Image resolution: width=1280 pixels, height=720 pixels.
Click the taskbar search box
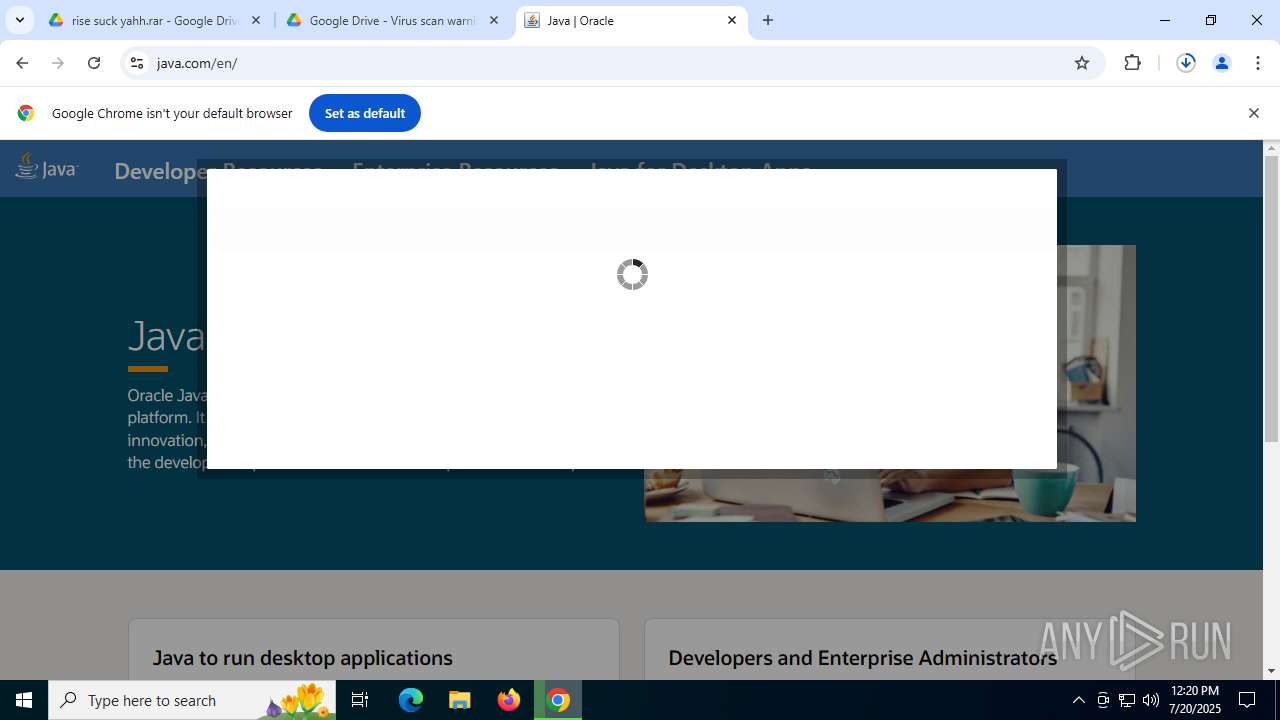pos(192,700)
